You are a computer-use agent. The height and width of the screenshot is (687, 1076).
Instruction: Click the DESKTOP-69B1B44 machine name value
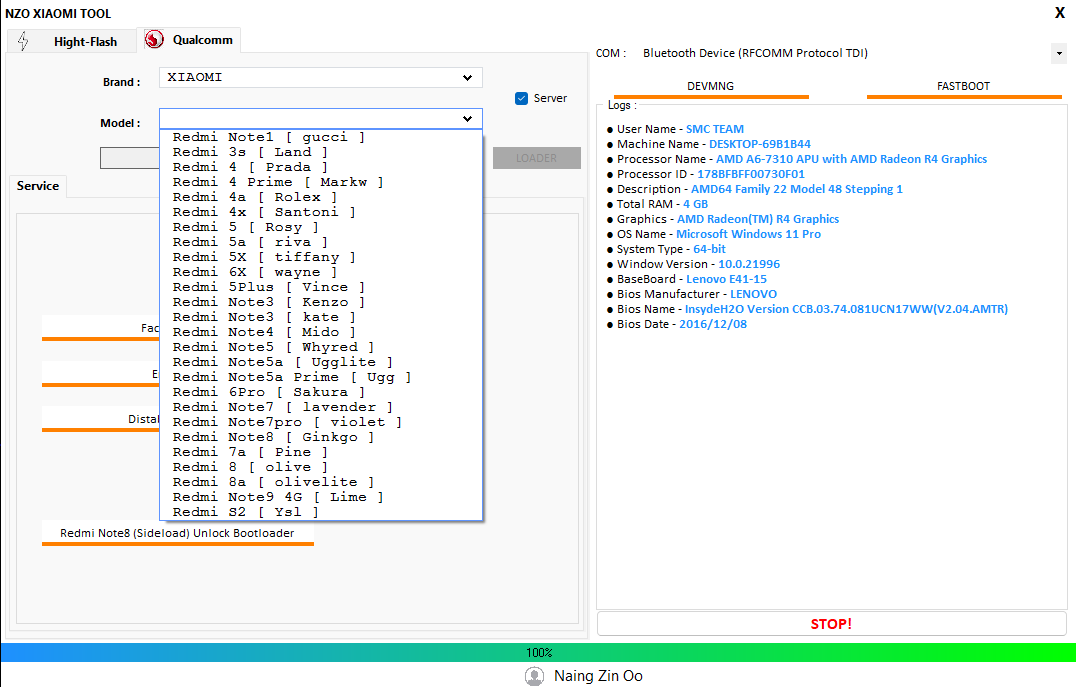coord(760,144)
